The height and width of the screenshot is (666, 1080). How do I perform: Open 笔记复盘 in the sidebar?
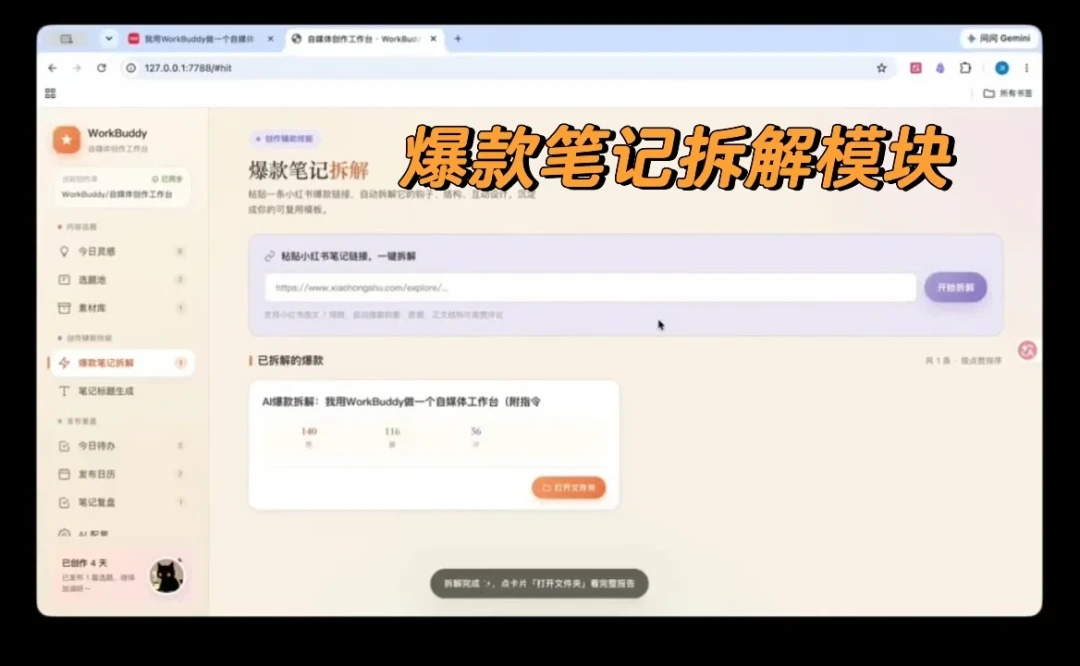122,502
